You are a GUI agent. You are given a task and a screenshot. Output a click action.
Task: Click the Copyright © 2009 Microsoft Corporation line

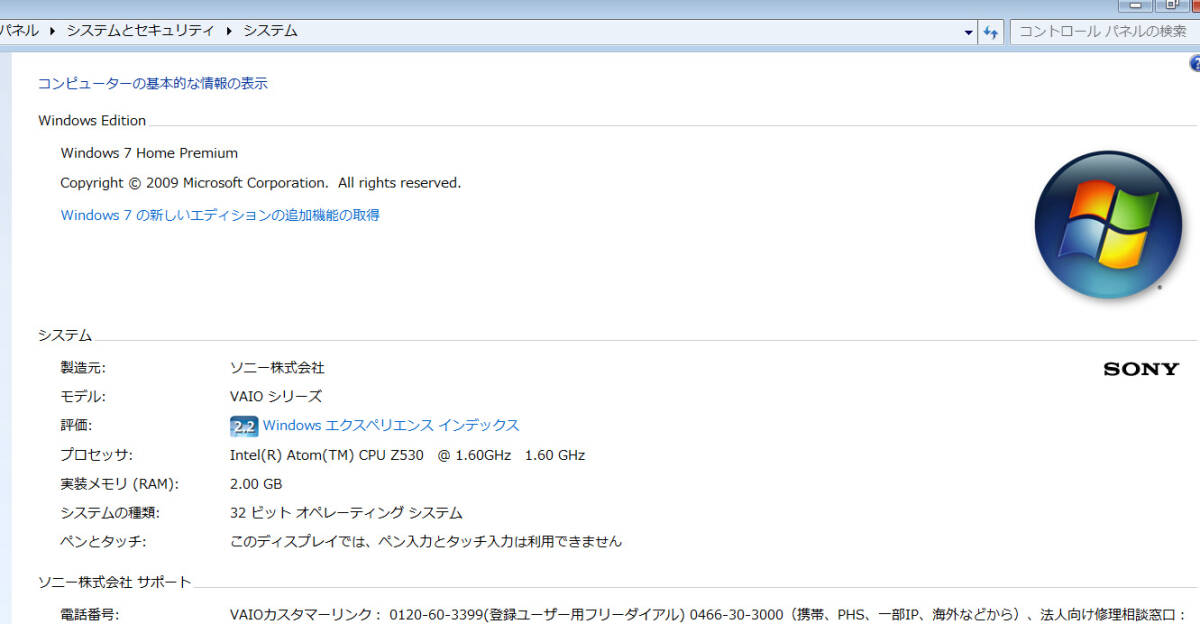[260, 183]
